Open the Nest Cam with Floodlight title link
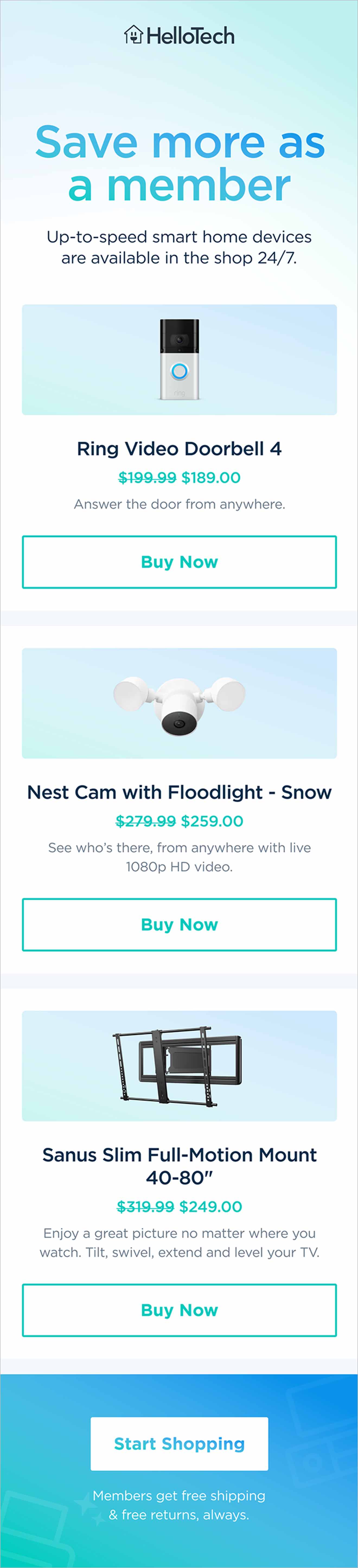 click(179, 792)
